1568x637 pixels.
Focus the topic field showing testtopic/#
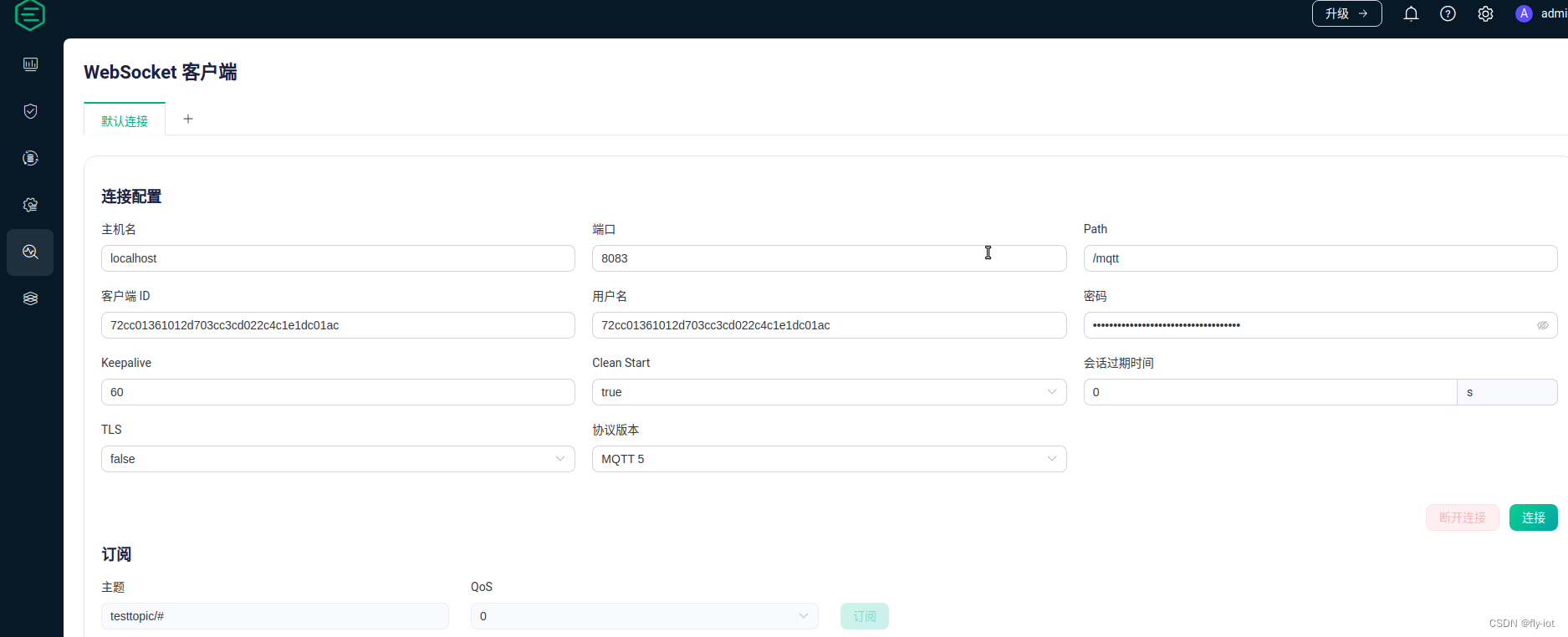click(274, 616)
